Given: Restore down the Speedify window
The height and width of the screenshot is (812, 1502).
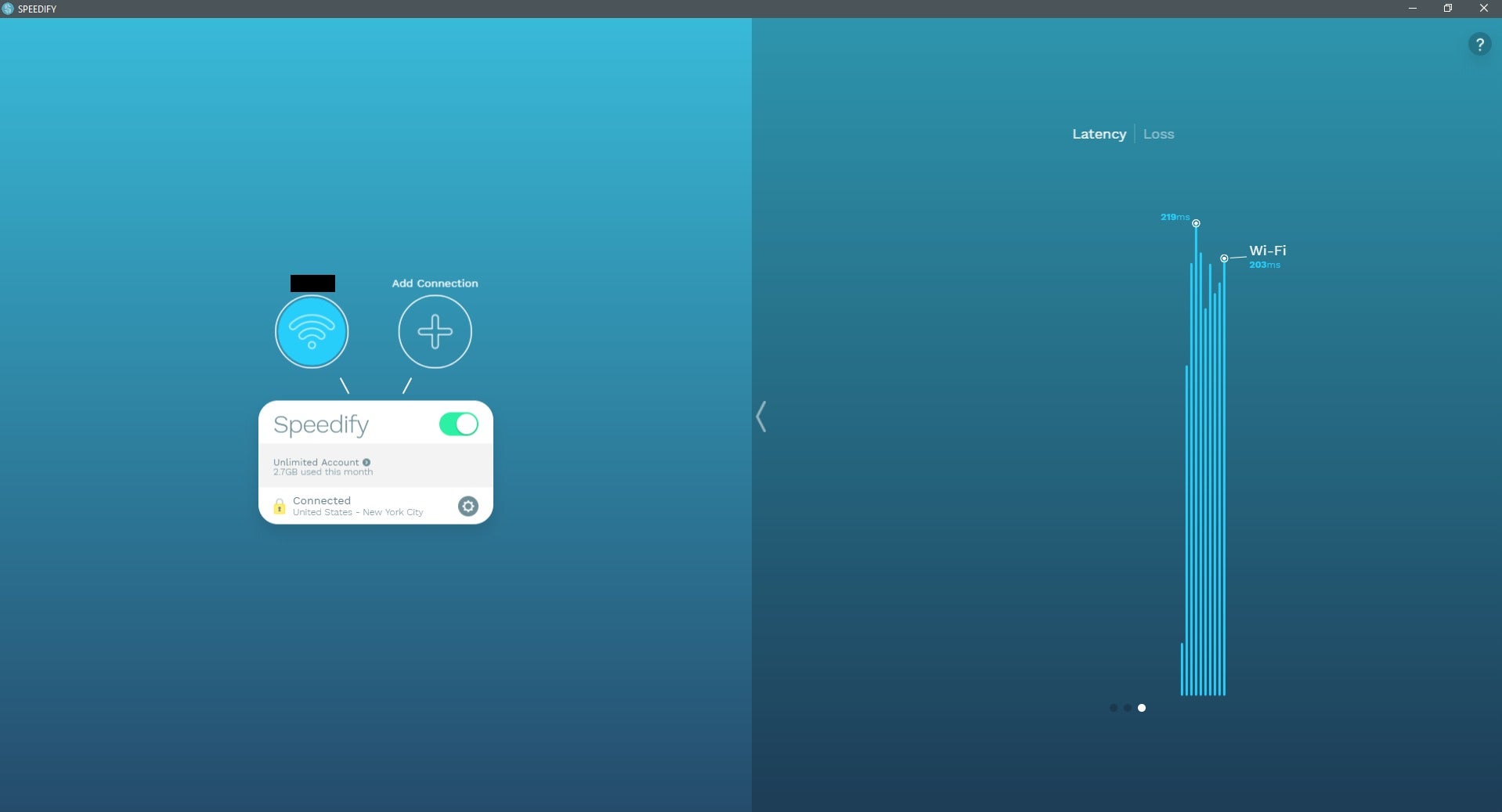Looking at the screenshot, I should tap(1448, 9).
